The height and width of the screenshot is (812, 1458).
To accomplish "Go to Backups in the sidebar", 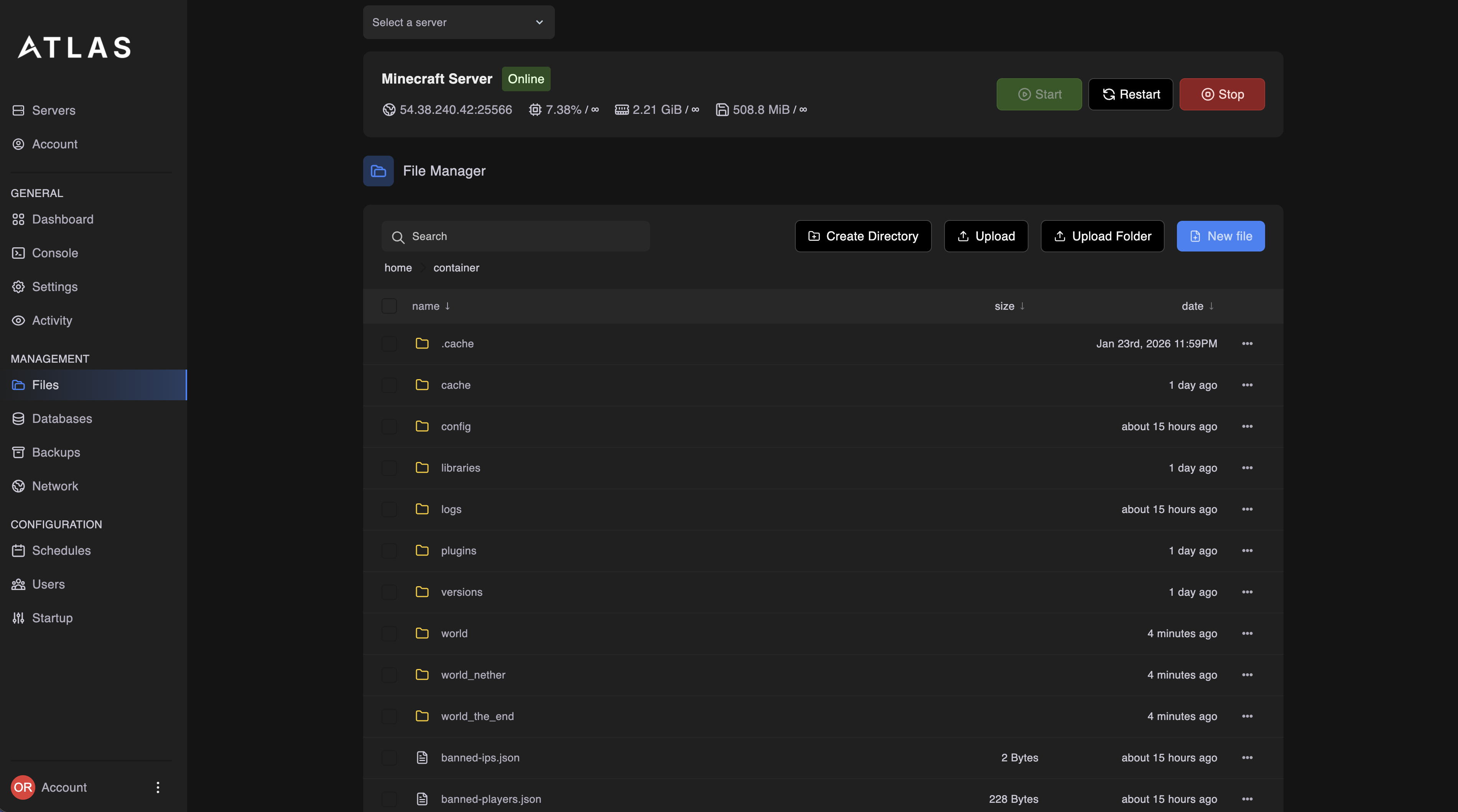I will click(x=56, y=452).
